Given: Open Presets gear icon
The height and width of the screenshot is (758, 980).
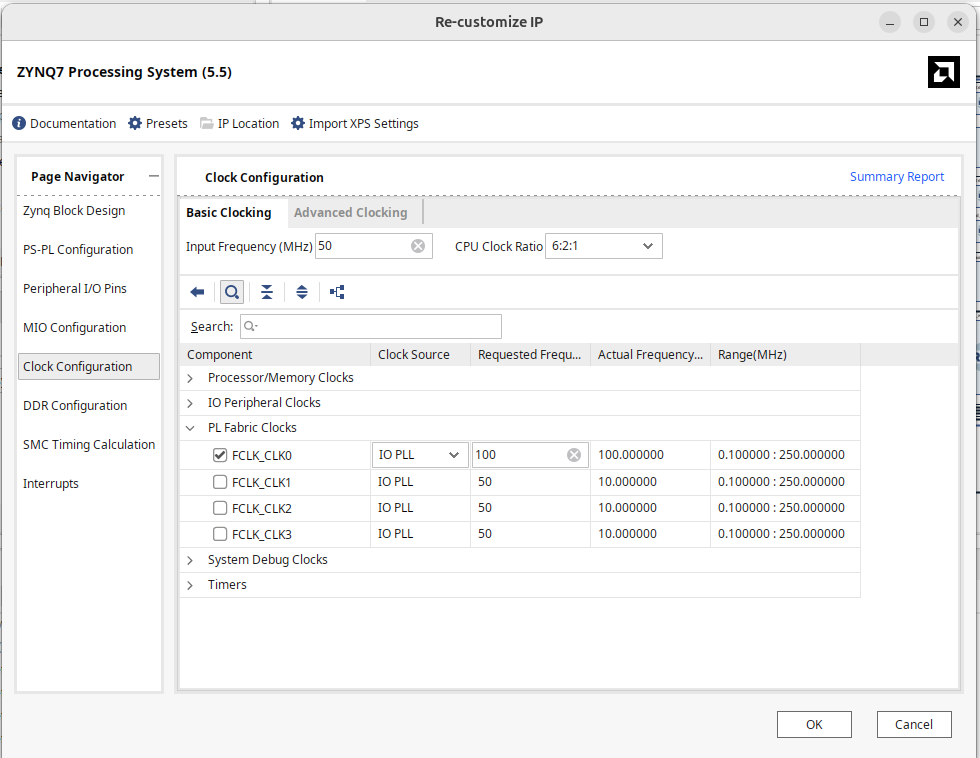Looking at the screenshot, I should (x=135, y=124).
